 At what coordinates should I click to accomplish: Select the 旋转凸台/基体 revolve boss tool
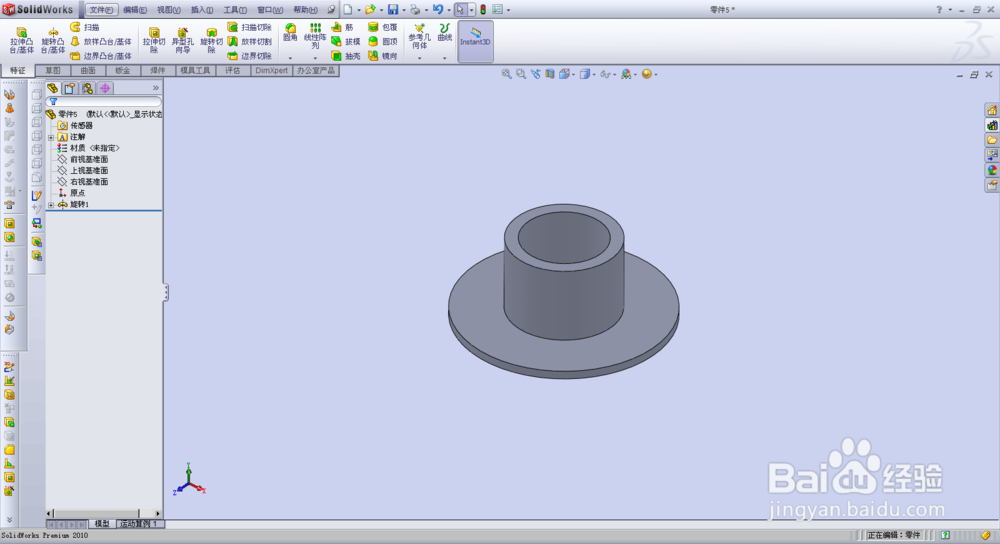click(x=53, y=41)
